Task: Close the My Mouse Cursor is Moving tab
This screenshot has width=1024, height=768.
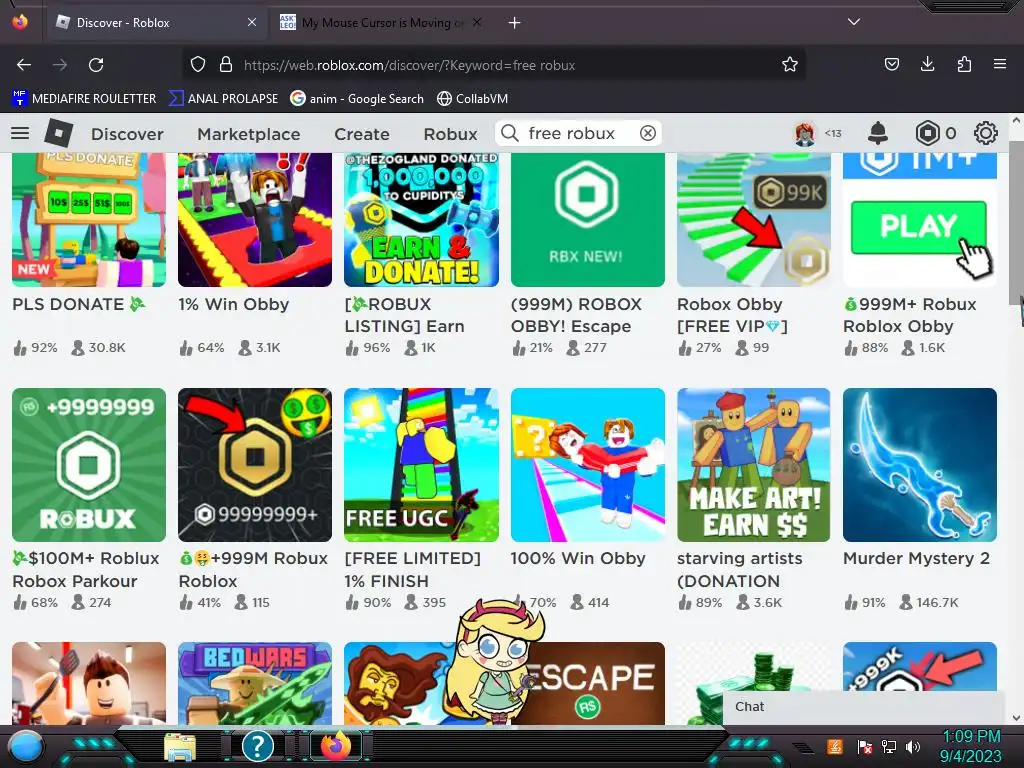Action: (x=477, y=22)
